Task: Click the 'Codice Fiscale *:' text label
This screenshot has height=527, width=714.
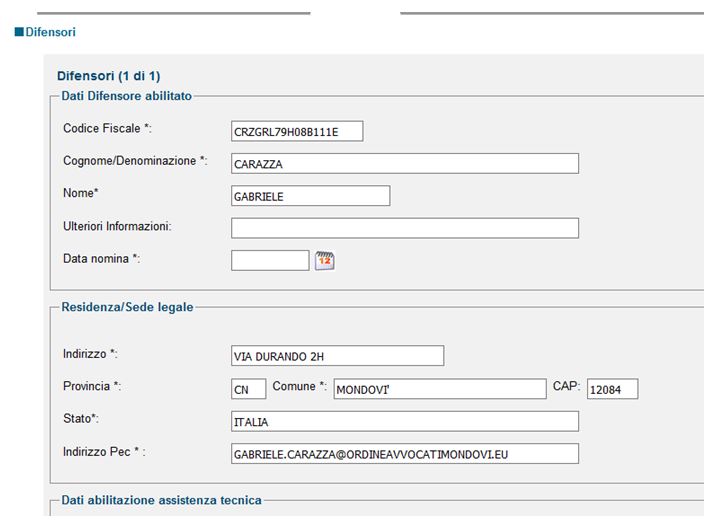Action: [107, 129]
